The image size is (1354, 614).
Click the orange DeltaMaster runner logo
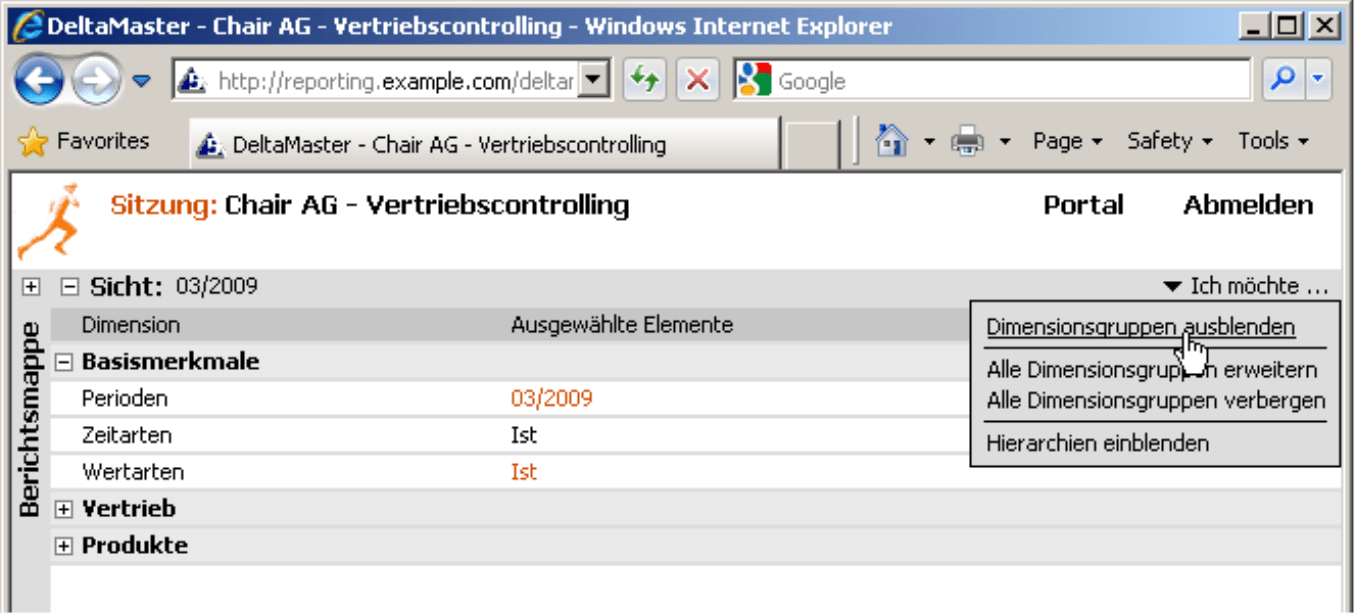(x=49, y=221)
